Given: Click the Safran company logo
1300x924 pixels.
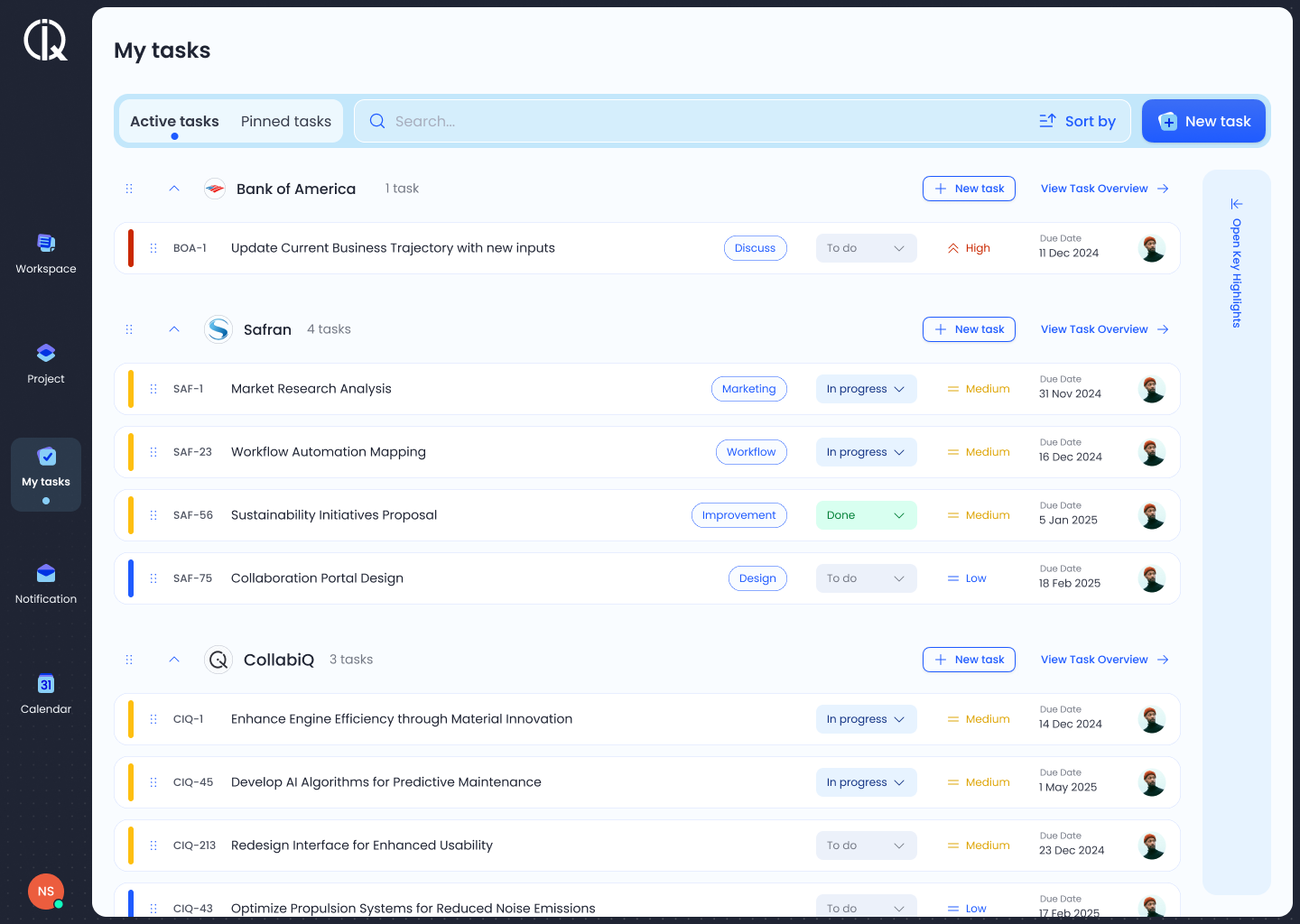Looking at the screenshot, I should pyautogui.click(x=218, y=329).
